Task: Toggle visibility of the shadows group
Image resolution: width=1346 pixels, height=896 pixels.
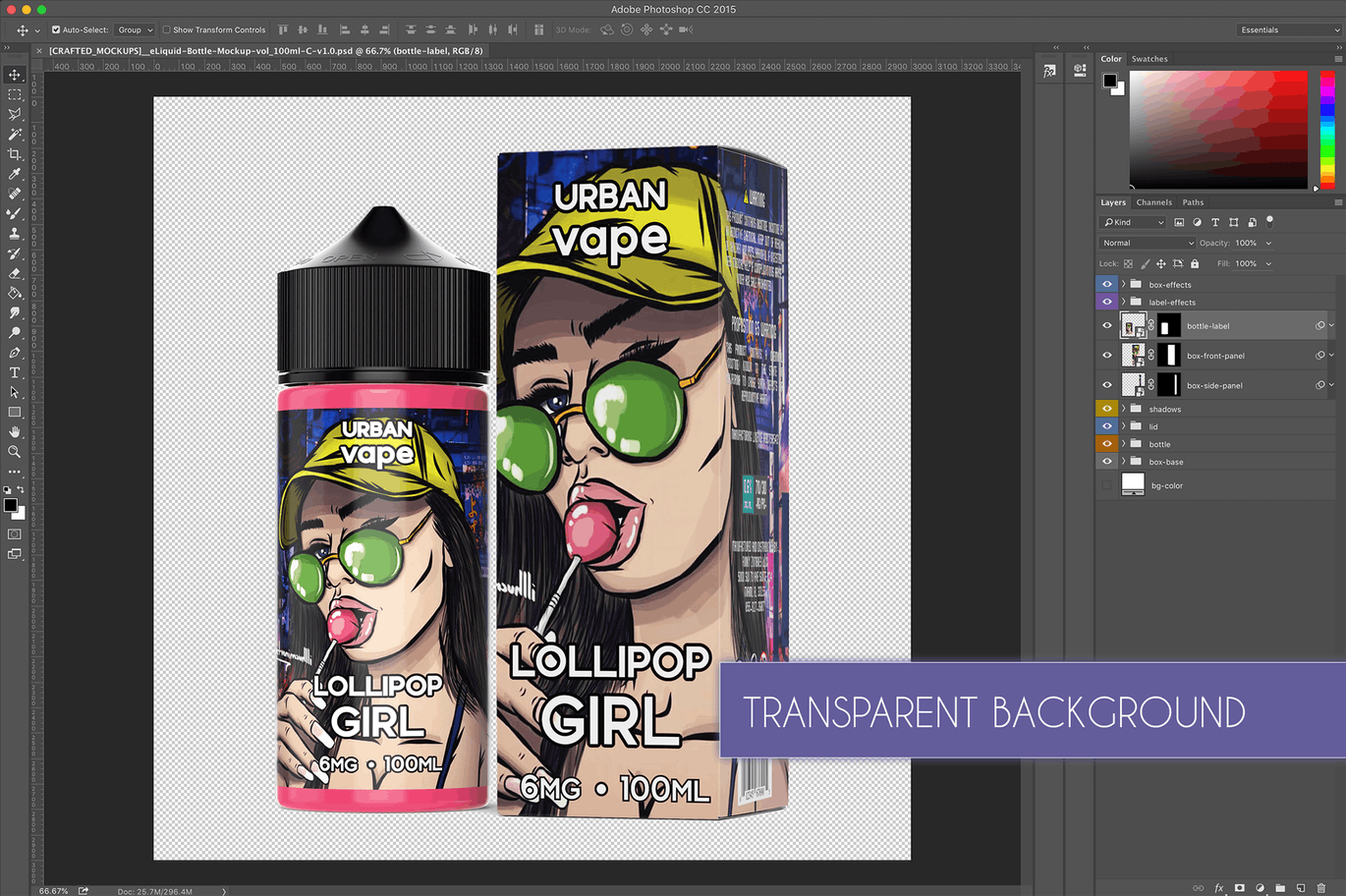Action: [1107, 408]
